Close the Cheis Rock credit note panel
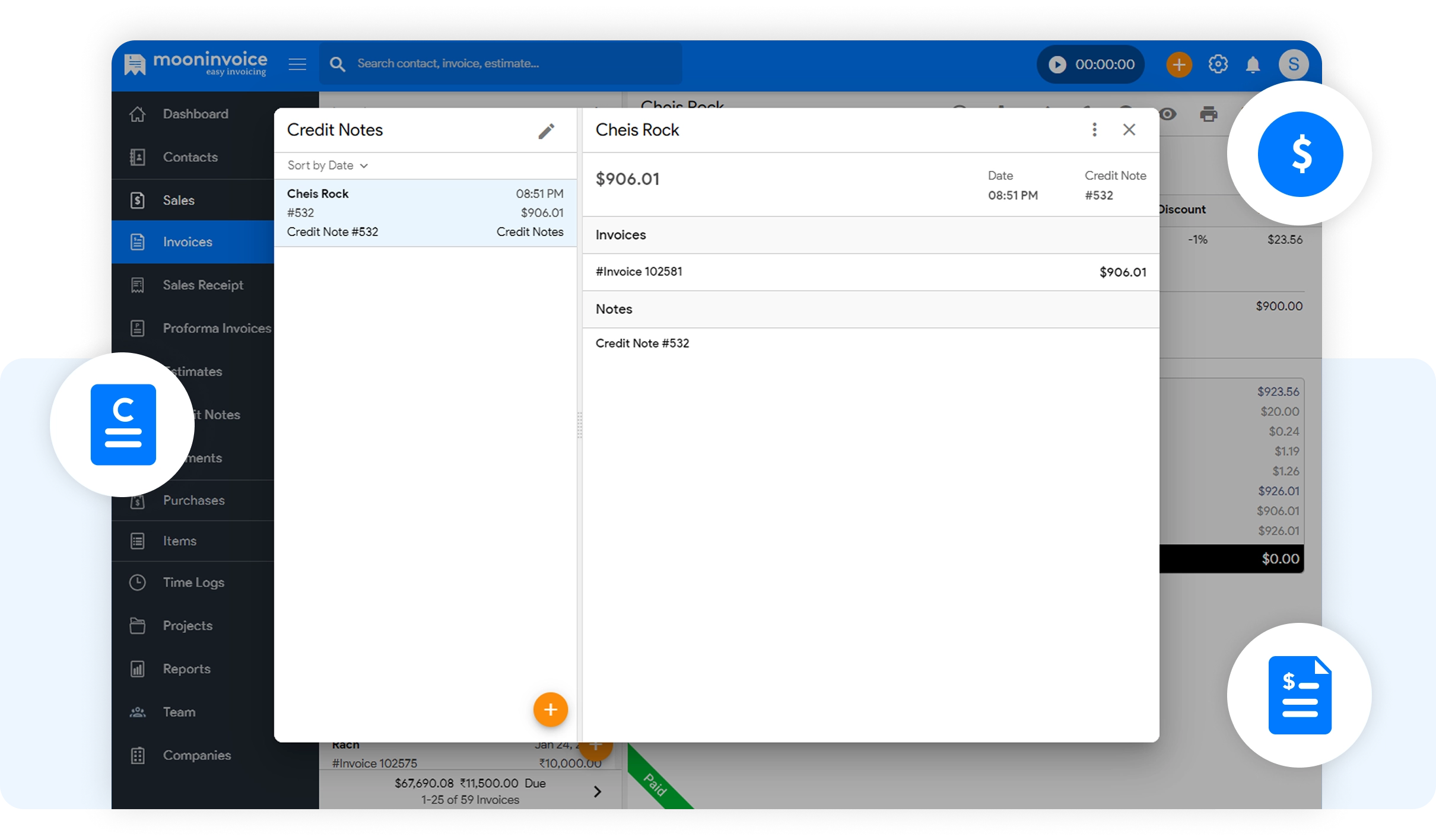This screenshot has width=1436, height=840. [x=1129, y=129]
